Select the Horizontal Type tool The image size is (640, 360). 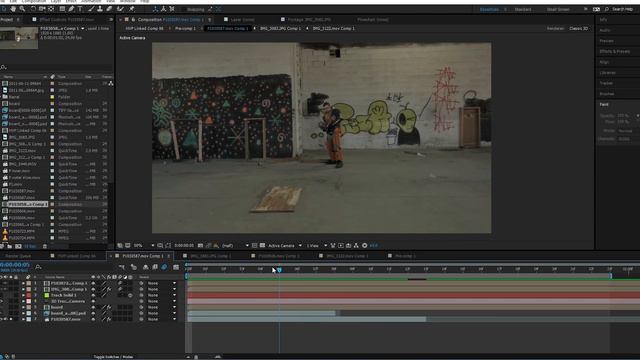pyautogui.click(x=80, y=9)
